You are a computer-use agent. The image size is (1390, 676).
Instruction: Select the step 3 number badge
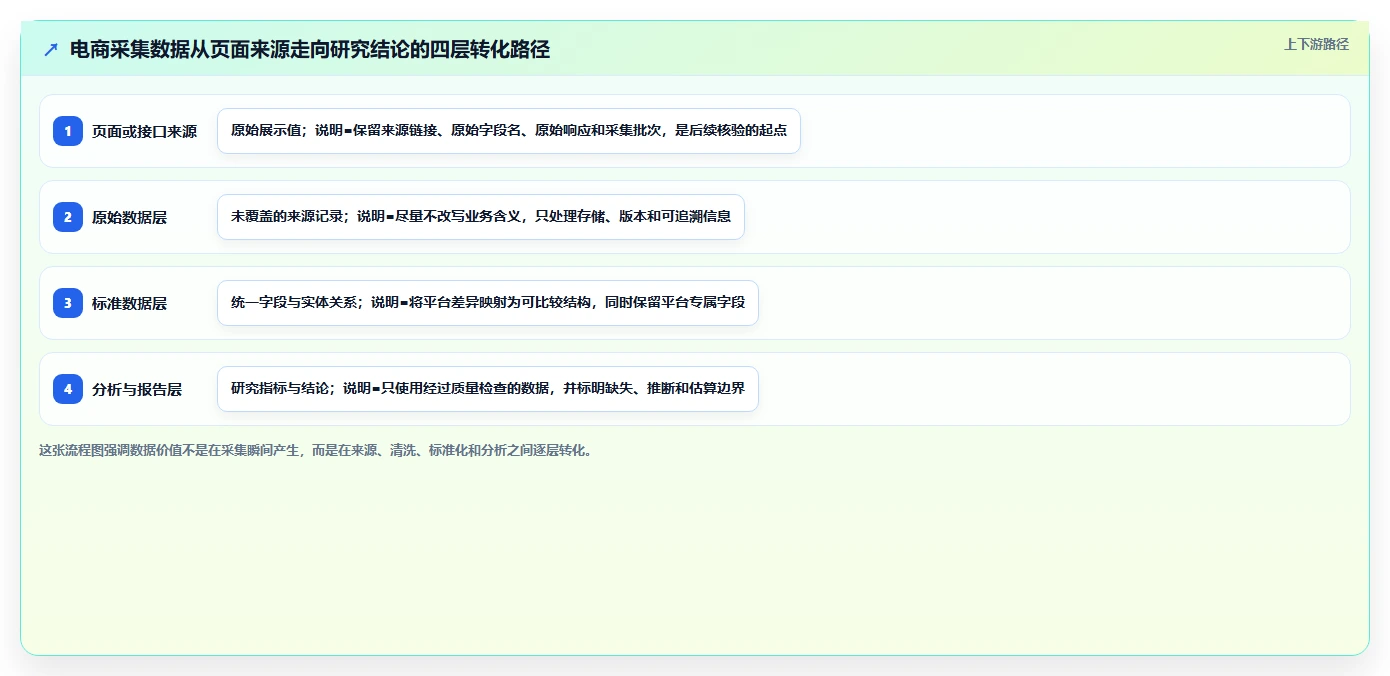tap(68, 303)
